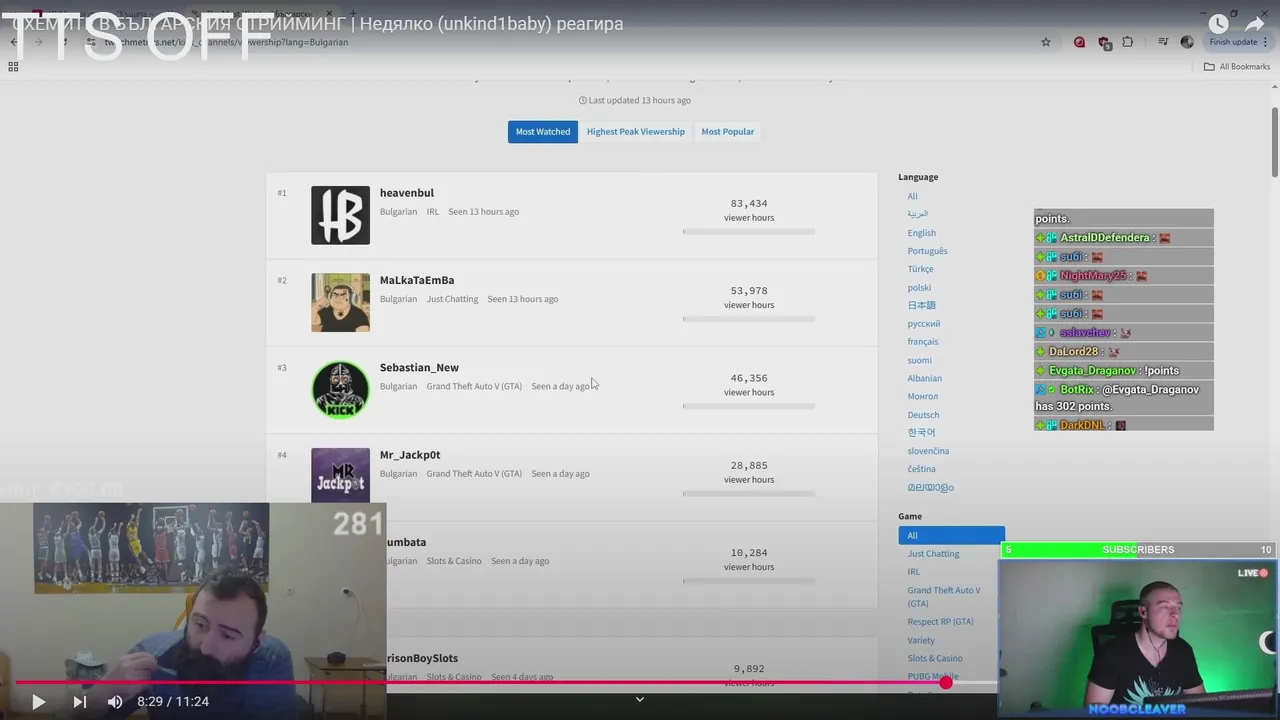Click the browser address bar URL
The image size is (1280, 720).
pos(226,42)
